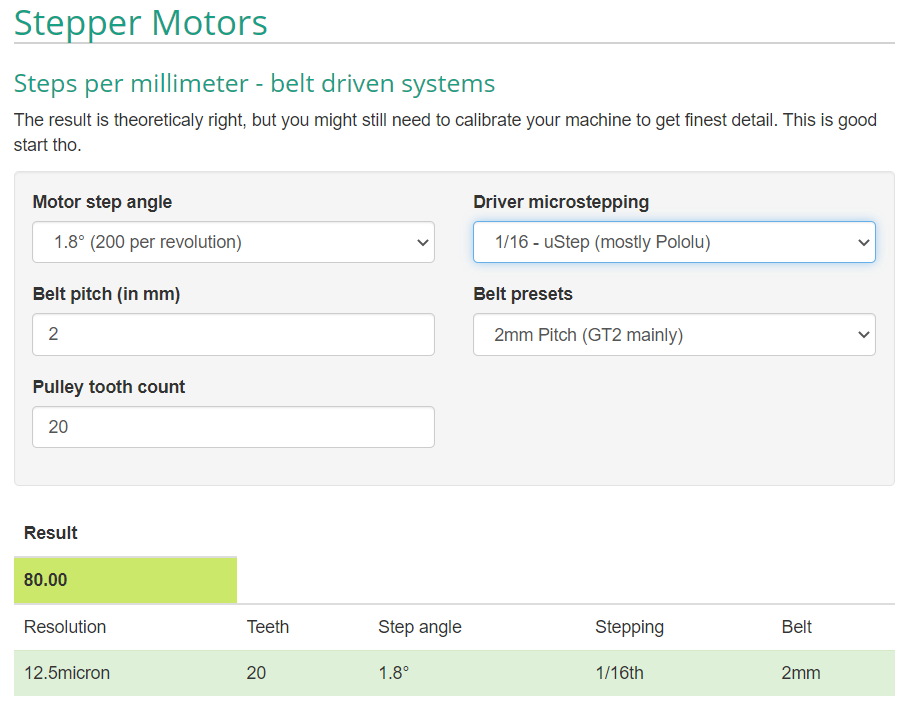Click the Motor step angle label
This screenshot has width=904, height=706.
click(x=102, y=202)
